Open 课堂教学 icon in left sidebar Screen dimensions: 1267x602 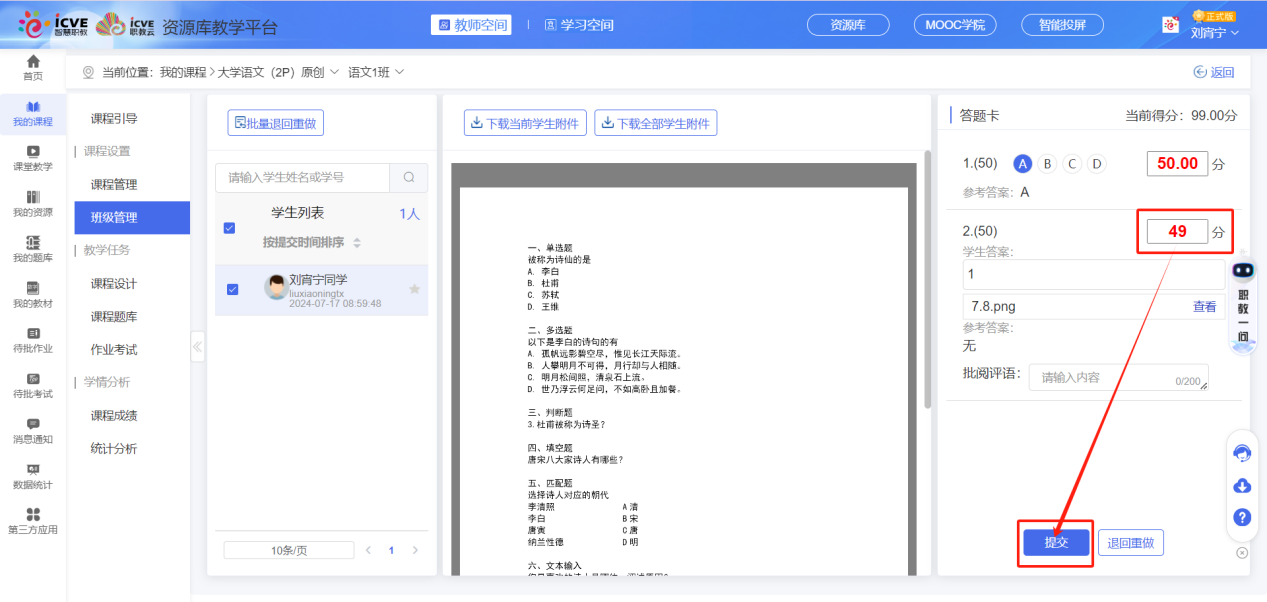pyautogui.click(x=33, y=151)
